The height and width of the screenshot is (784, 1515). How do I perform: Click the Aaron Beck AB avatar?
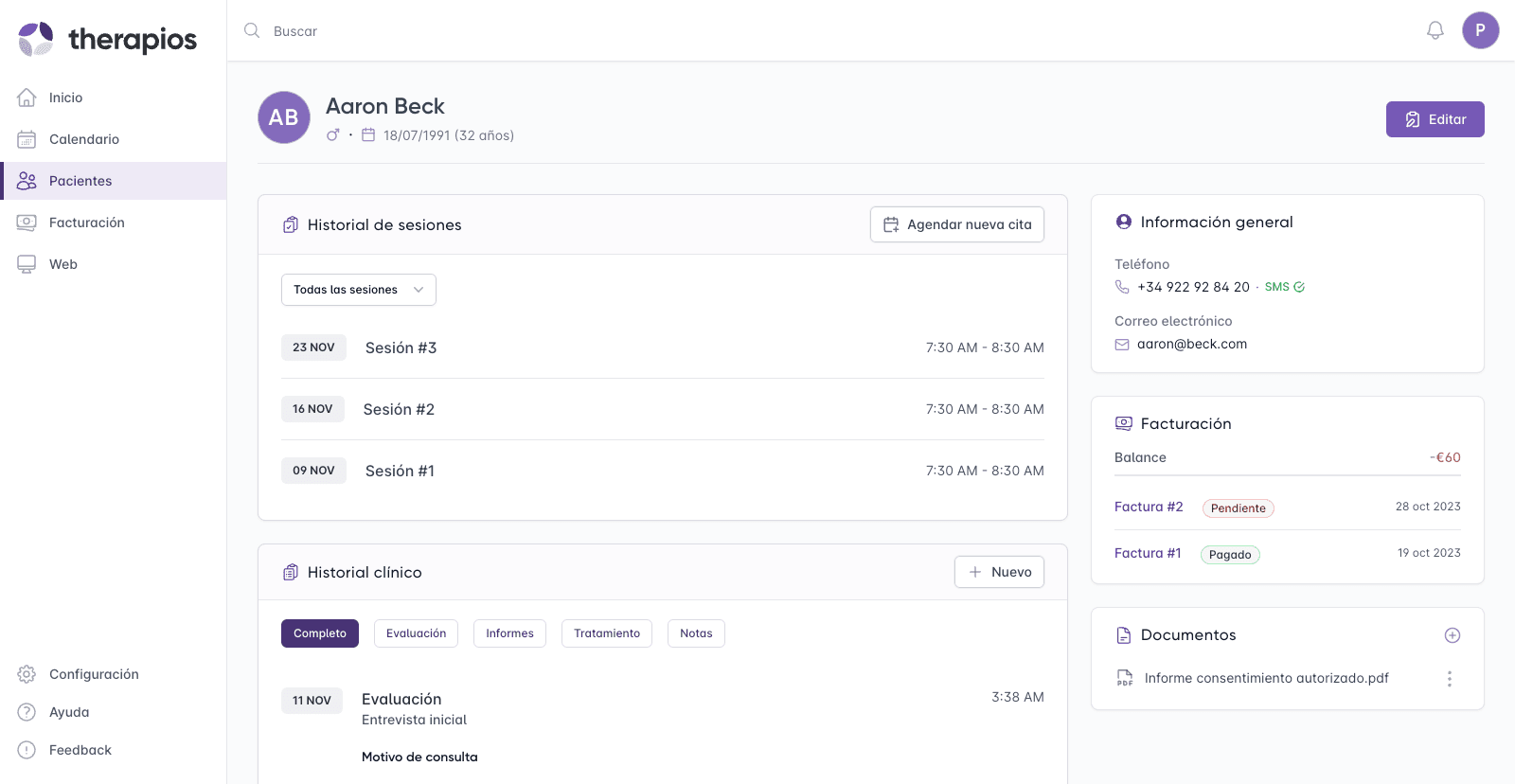[284, 117]
